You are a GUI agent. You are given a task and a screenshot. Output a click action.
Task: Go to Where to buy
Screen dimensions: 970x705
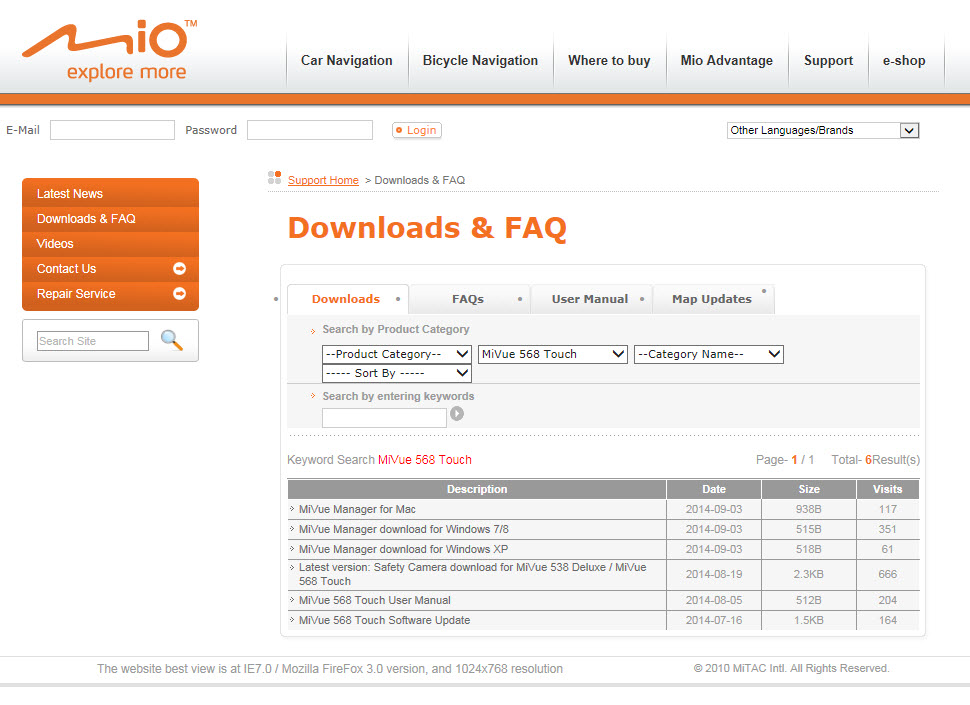609,61
